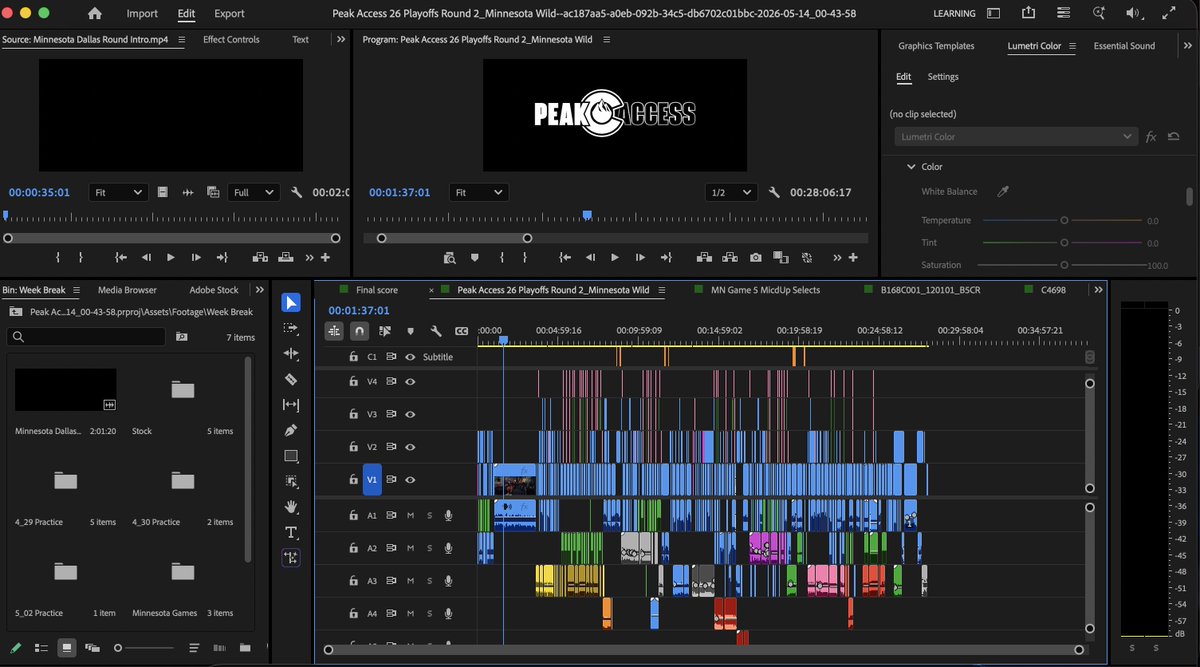Select the Track Select Forward tool
This screenshot has height=667, width=1200.
coord(291,328)
